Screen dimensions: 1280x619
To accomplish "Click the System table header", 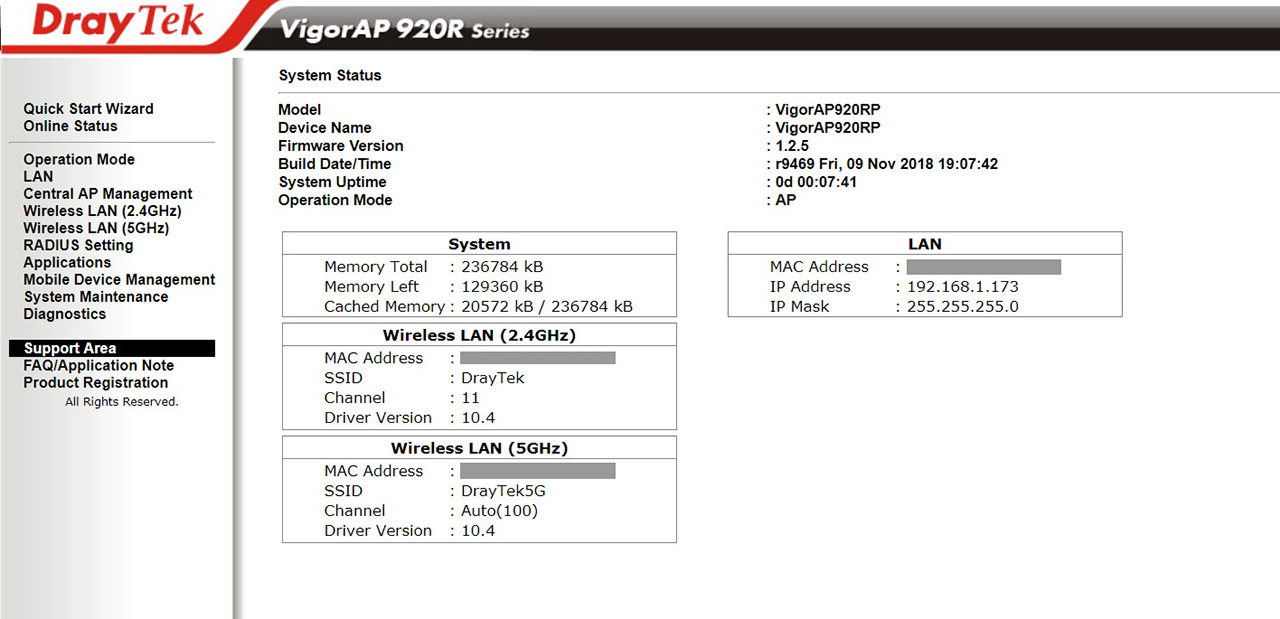I will [x=479, y=244].
